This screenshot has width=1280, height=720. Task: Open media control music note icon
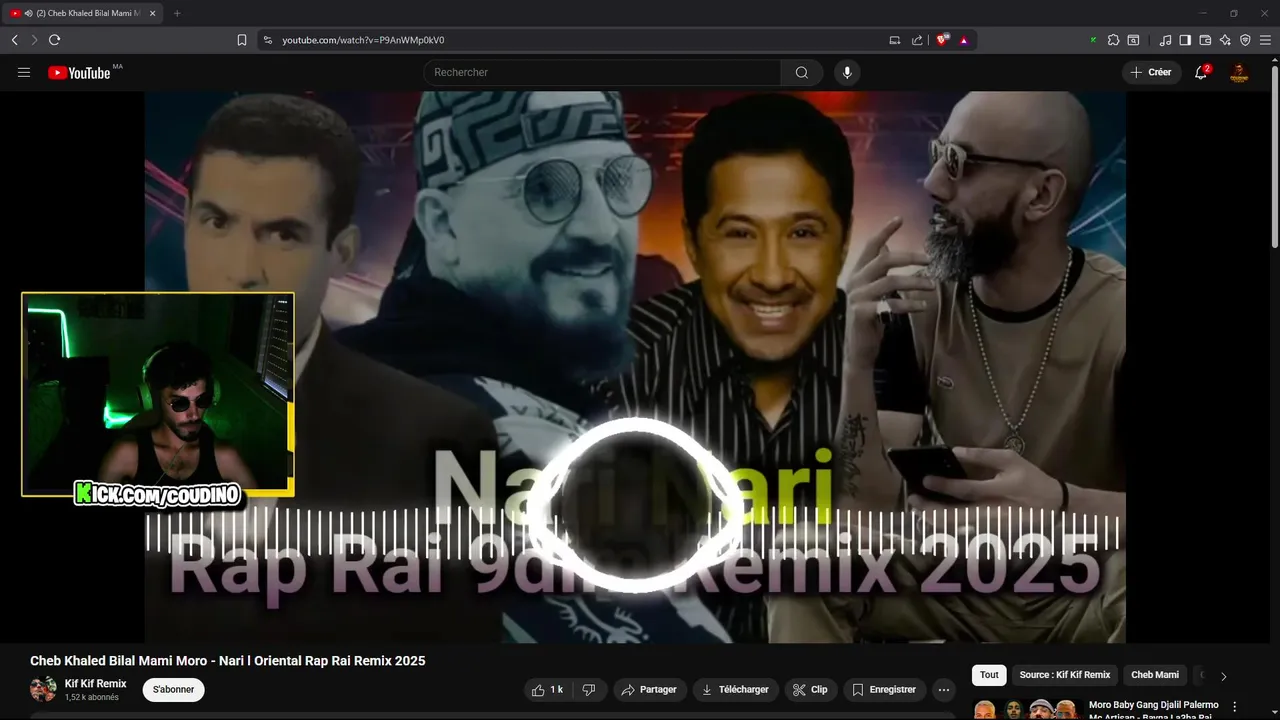1165,40
